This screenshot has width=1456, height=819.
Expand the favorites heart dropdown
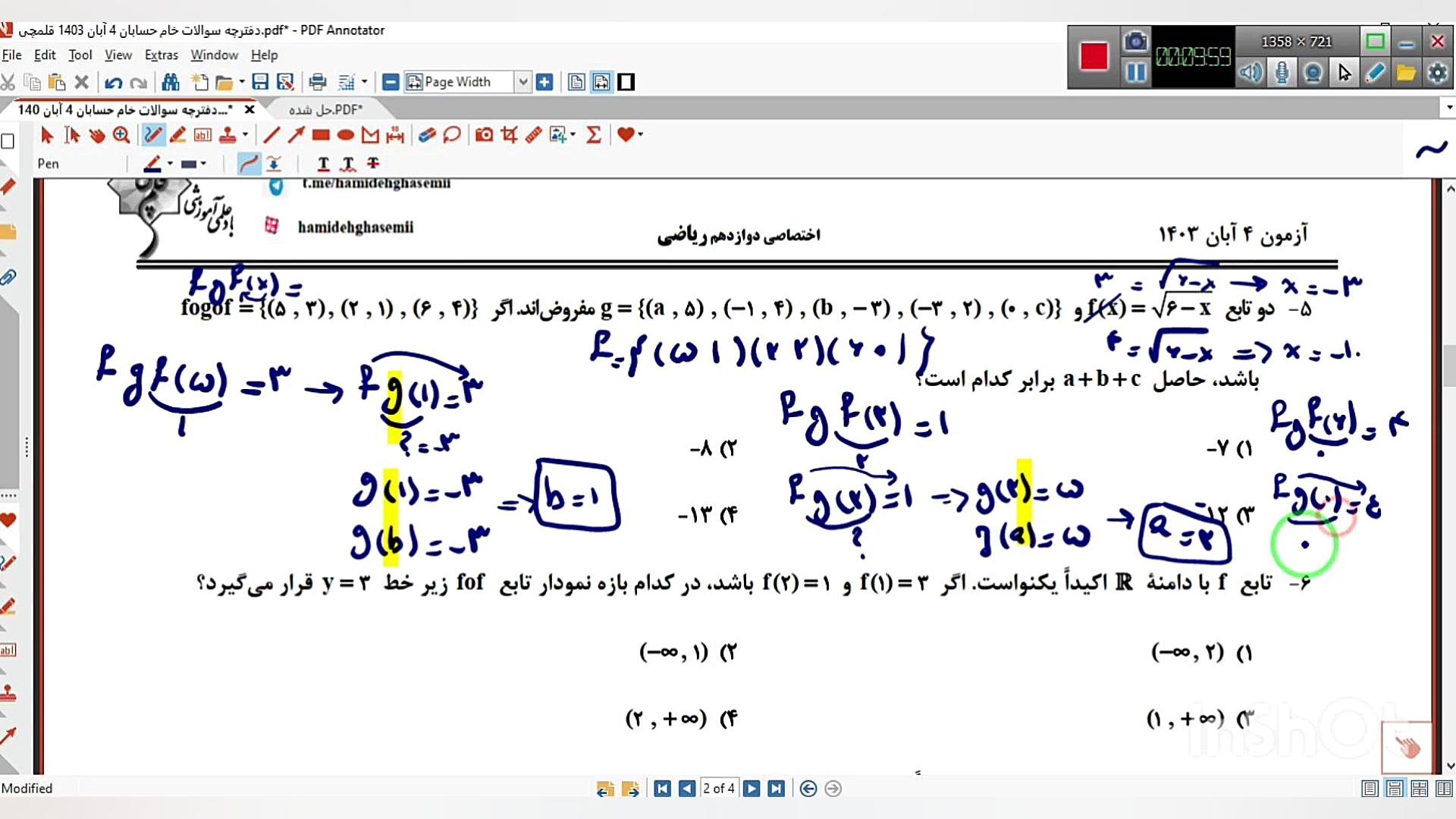(x=641, y=135)
